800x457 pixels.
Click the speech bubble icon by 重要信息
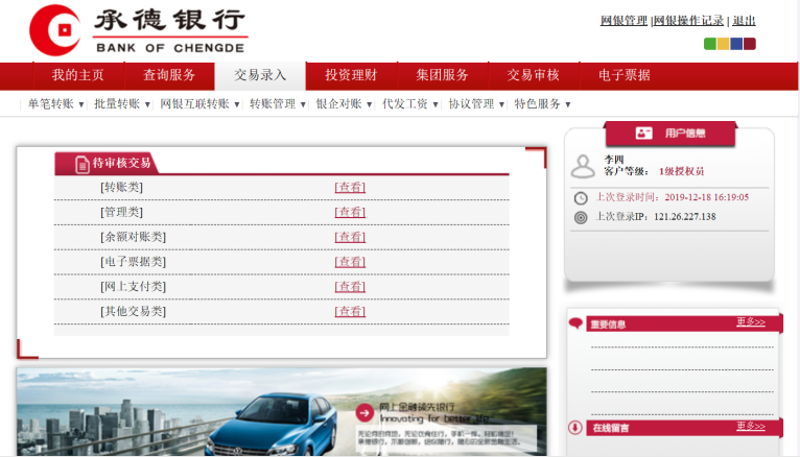pos(576,323)
